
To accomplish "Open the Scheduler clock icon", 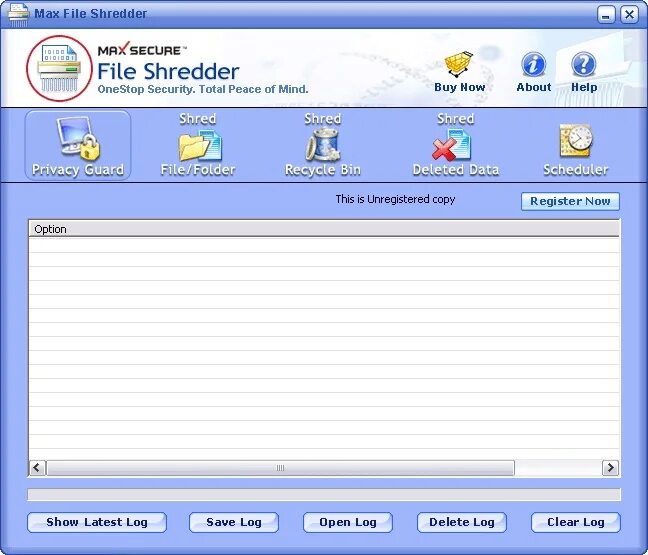I will (x=576, y=142).
